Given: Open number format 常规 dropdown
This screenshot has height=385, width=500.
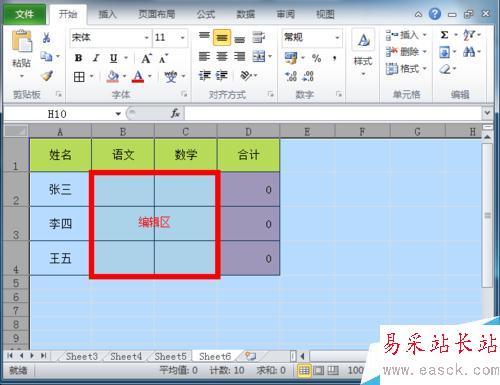Looking at the screenshot, I should [x=337, y=38].
